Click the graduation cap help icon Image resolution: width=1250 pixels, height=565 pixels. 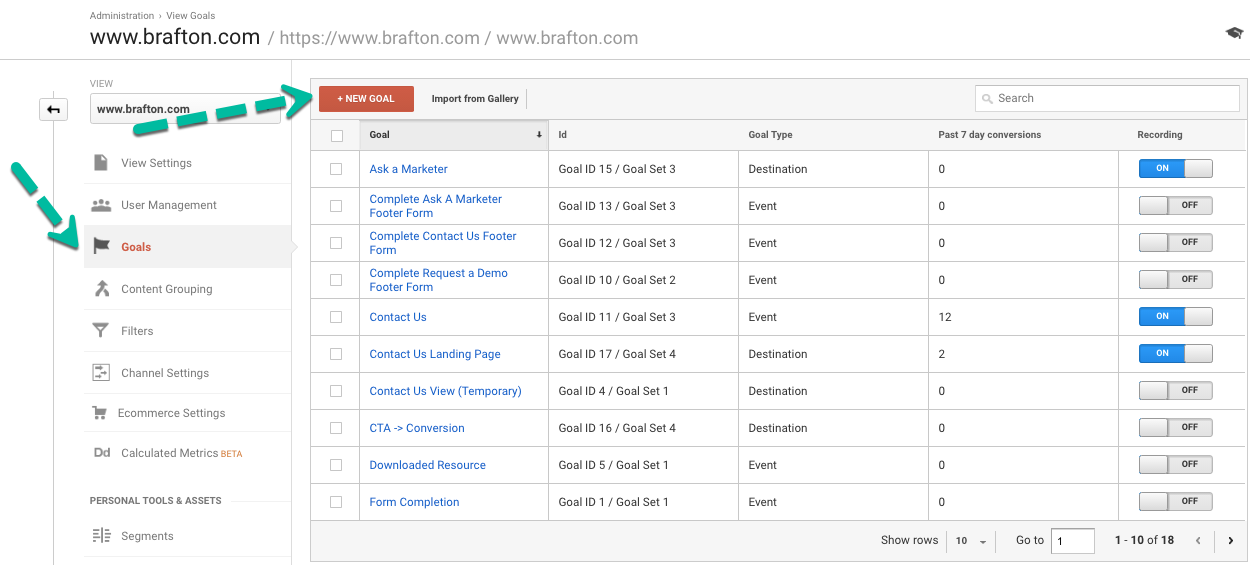tap(1234, 33)
